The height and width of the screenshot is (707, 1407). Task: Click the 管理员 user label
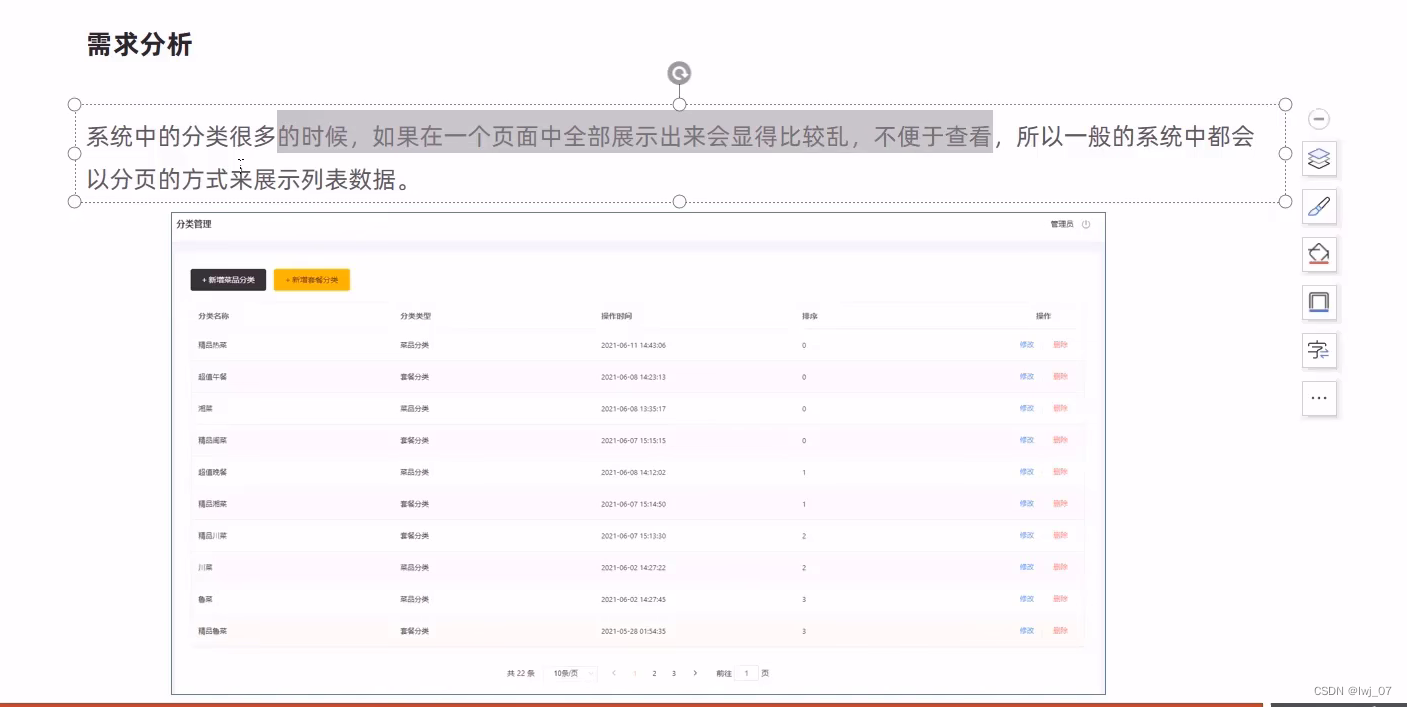point(1062,224)
